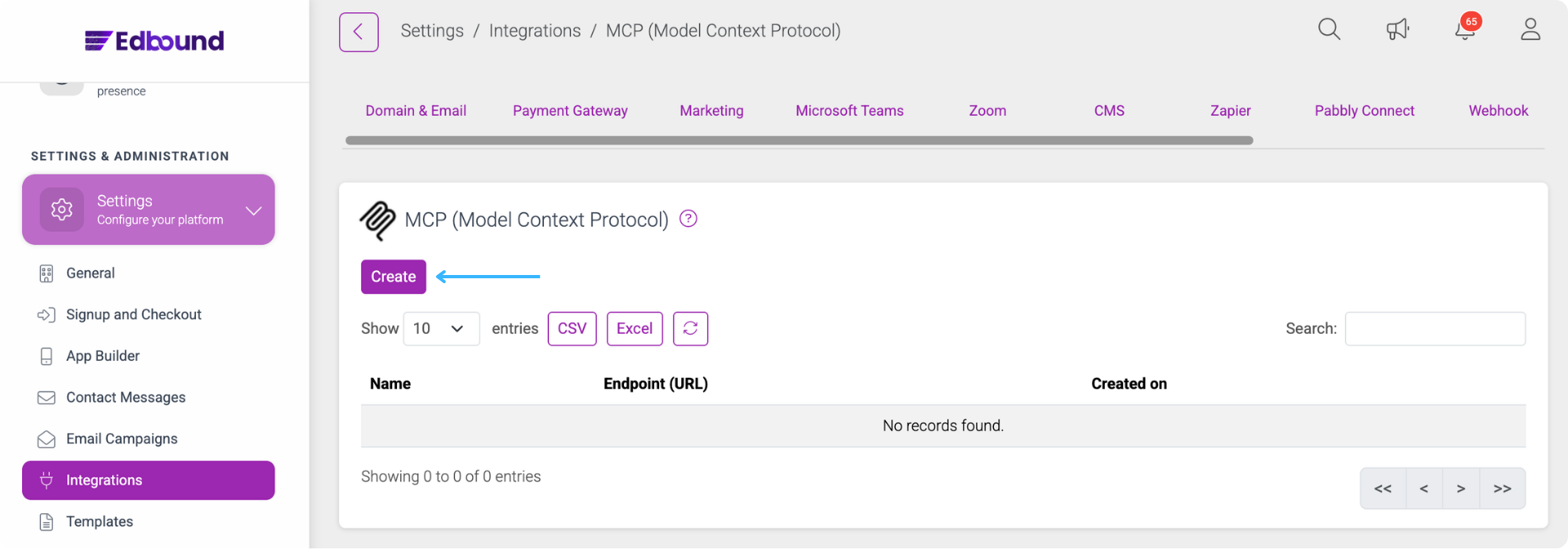Open the entries count dropdown
This screenshot has width=1568, height=550.
(x=440, y=328)
